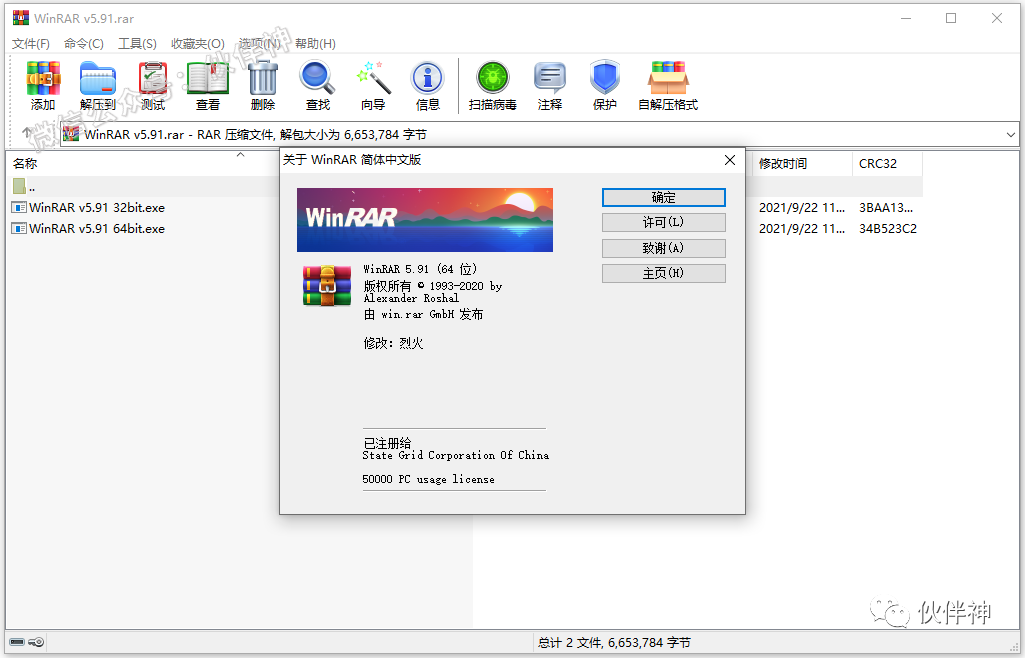Sort by the Name (名称) column header

pyautogui.click(x=141, y=163)
